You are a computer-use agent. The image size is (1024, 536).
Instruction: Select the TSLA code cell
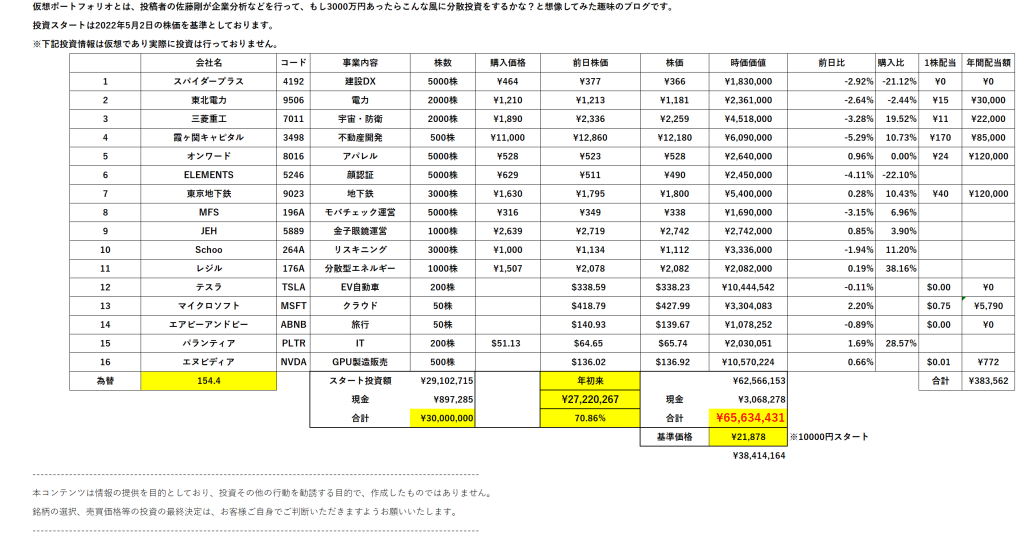point(293,287)
